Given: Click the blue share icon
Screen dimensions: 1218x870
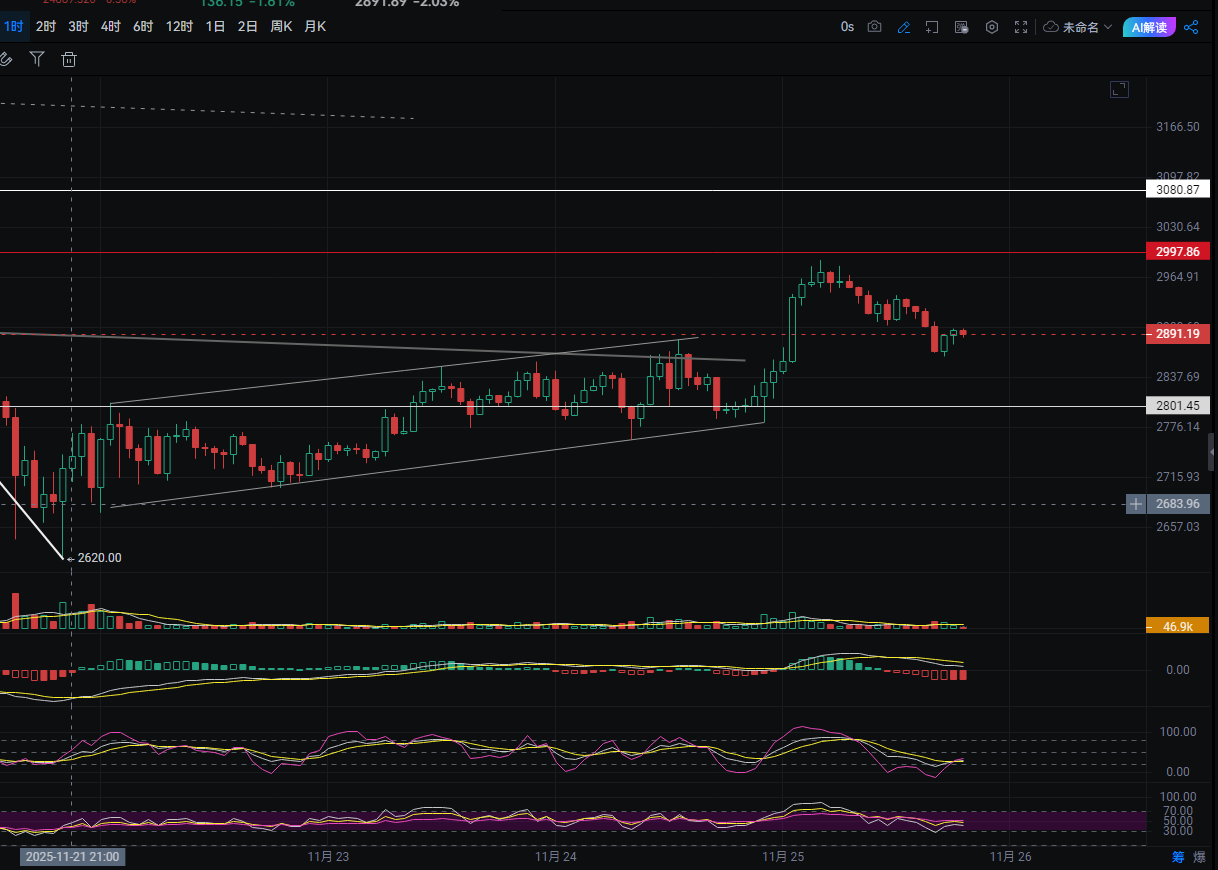Looking at the screenshot, I should pos(1191,27).
